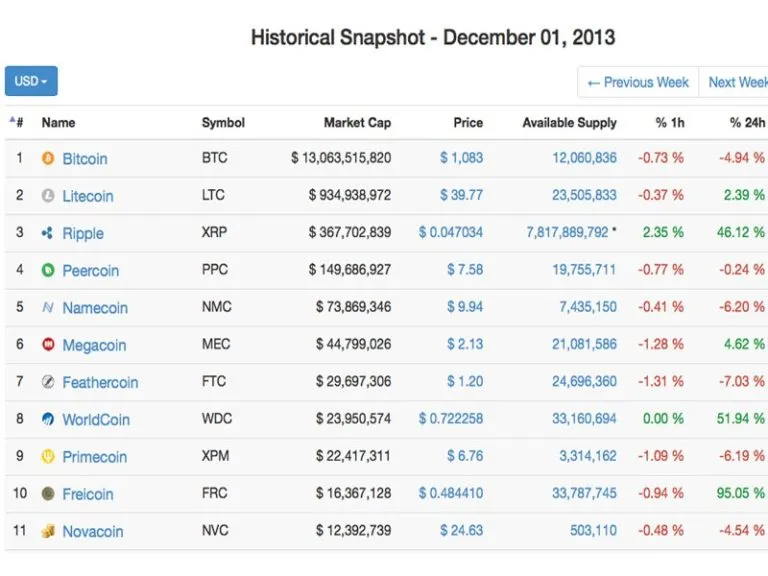Click Freicoin price $ 0.484410
The width and height of the screenshot is (768, 576).
(451, 493)
